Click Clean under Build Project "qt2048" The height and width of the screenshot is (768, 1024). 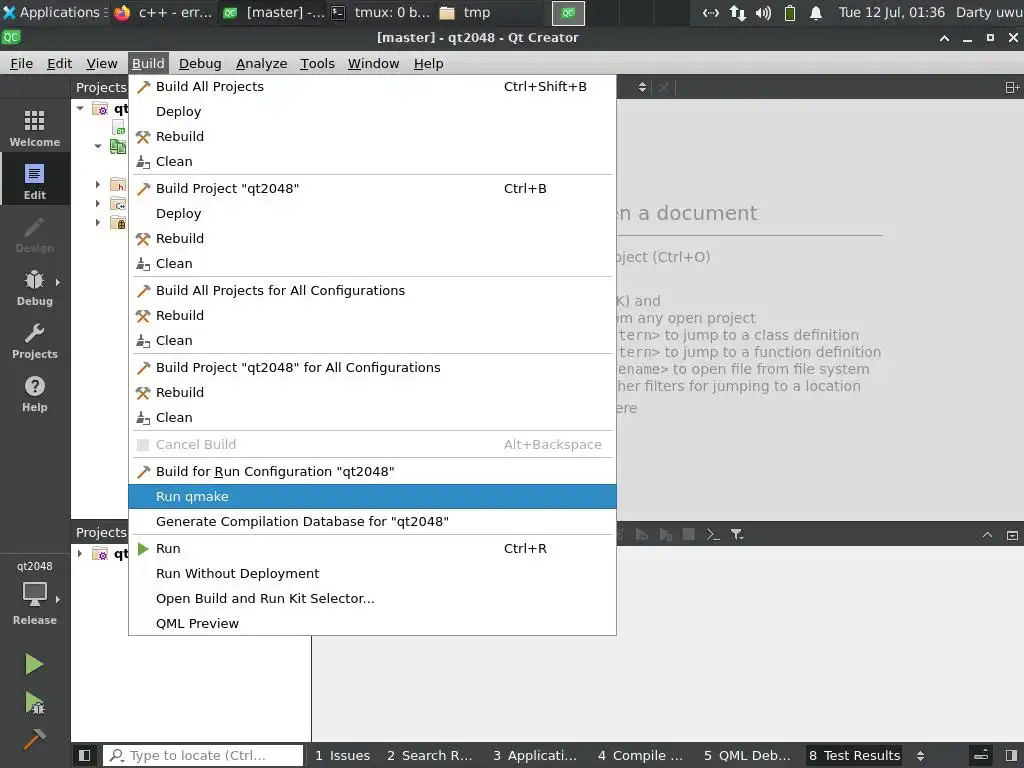pyautogui.click(x=372, y=264)
